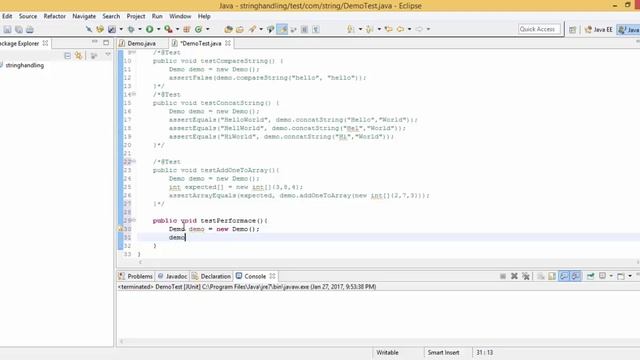Click the Back navigation arrow
The width and height of the screenshot is (640, 360).
(400, 29)
